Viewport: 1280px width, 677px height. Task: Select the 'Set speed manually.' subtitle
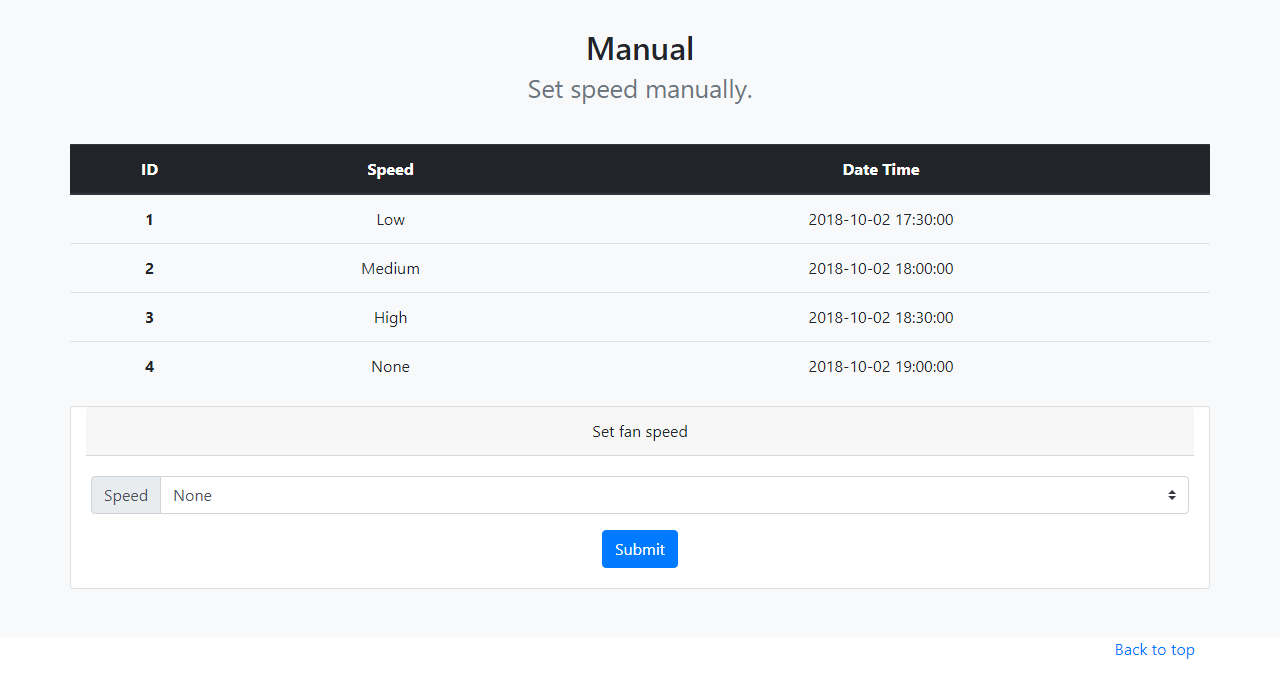point(640,89)
